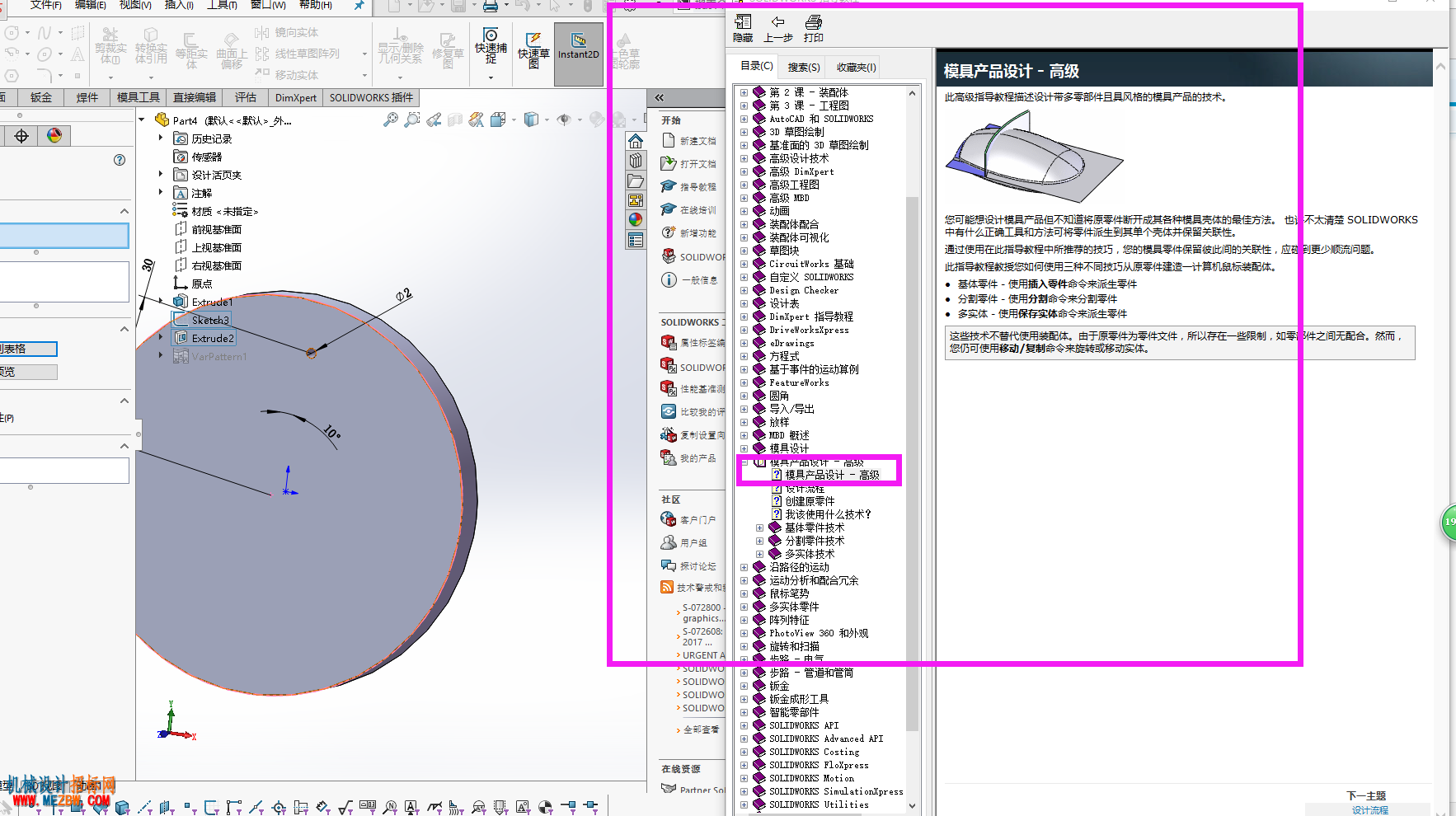1456x816 pixels.
Task: Expand the 钣金 help topic plus box
Action: tap(744, 686)
